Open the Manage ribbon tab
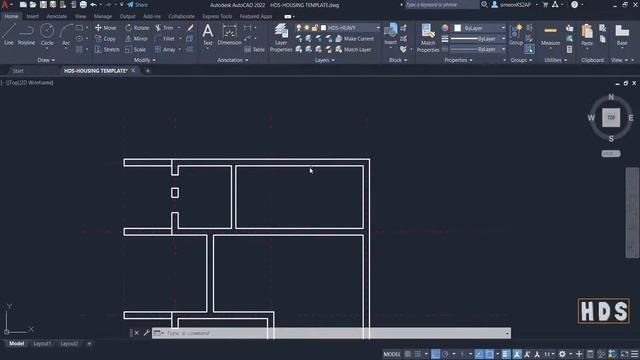This screenshot has height=360, width=640. pyautogui.click(x=102, y=16)
